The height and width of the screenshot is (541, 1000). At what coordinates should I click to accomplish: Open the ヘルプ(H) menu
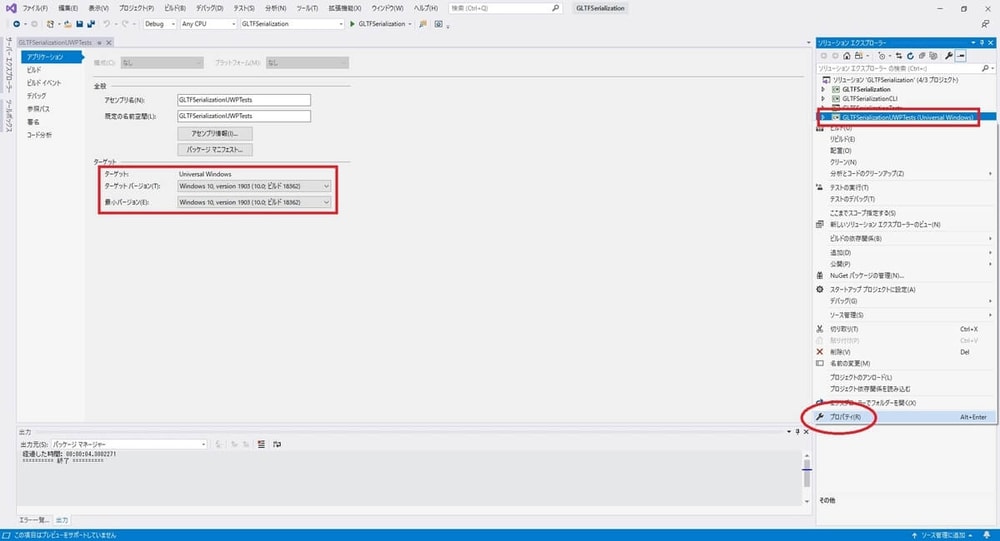425,8
